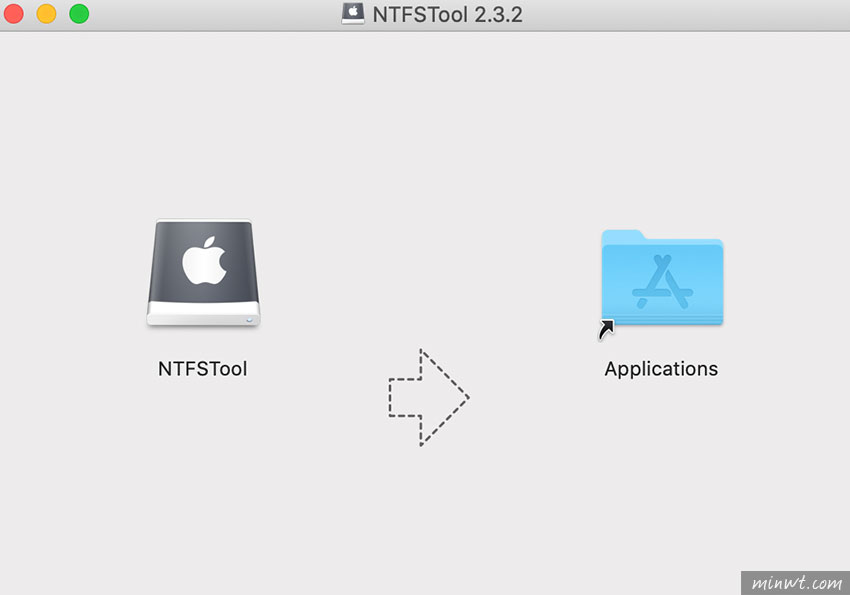Minimize the window with the yellow button
Image resolution: width=850 pixels, height=595 pixels.
click(46, 14)
